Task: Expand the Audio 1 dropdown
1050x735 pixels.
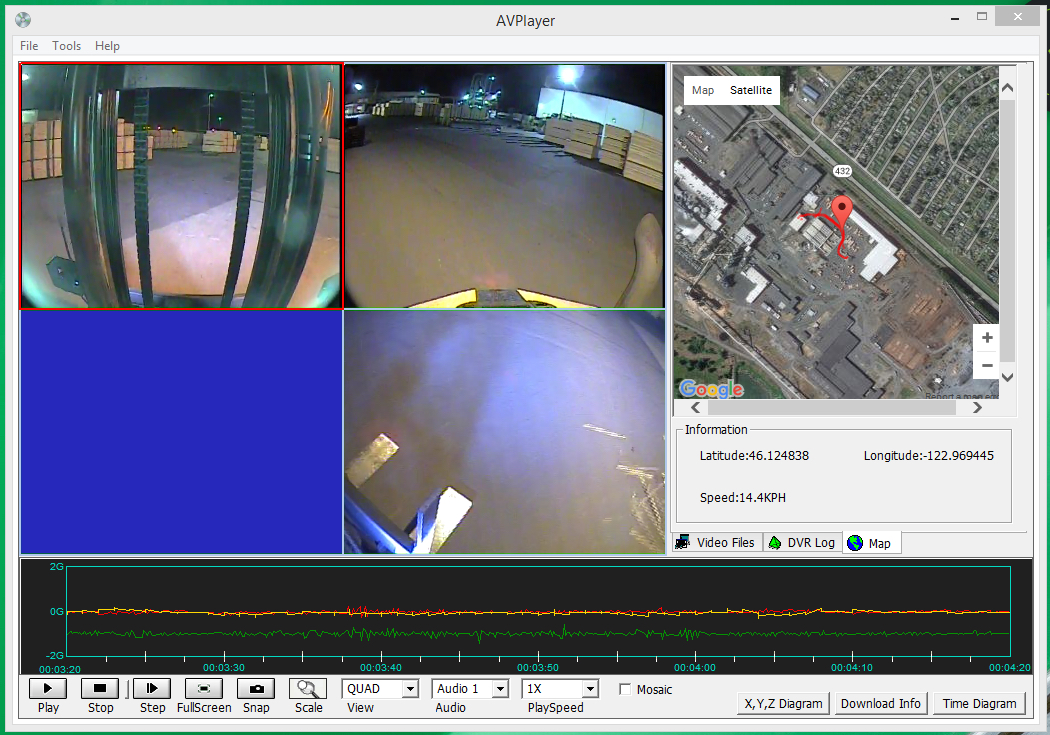Action: (x=499, y=689)
